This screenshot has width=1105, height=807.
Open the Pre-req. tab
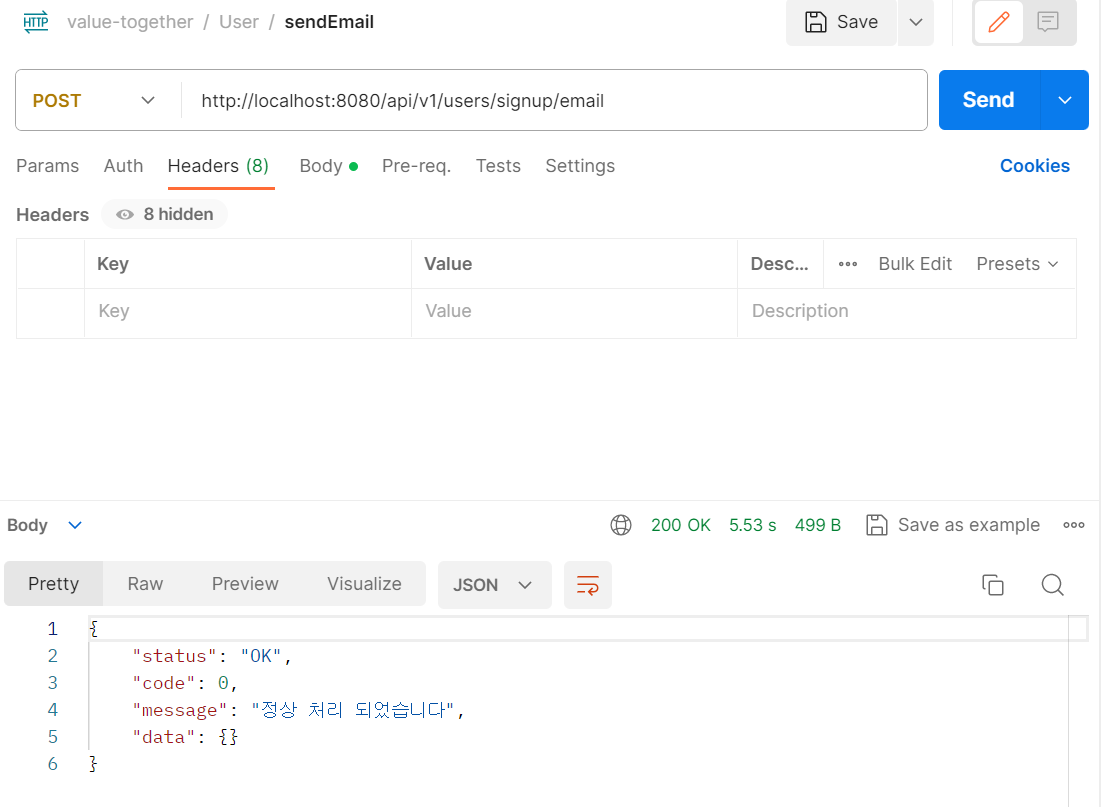point(416,166)
